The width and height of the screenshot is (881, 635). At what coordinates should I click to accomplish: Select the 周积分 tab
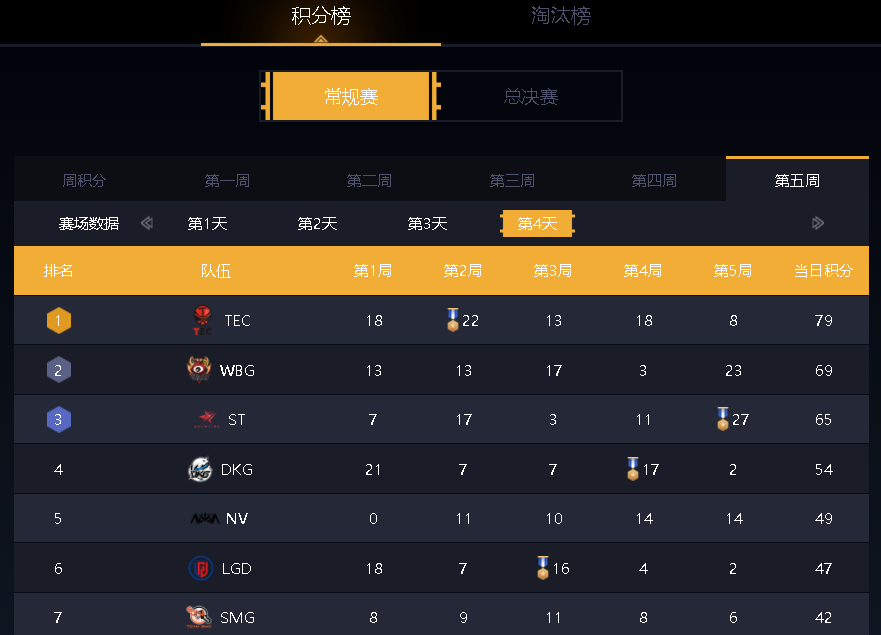pos(84,181)
